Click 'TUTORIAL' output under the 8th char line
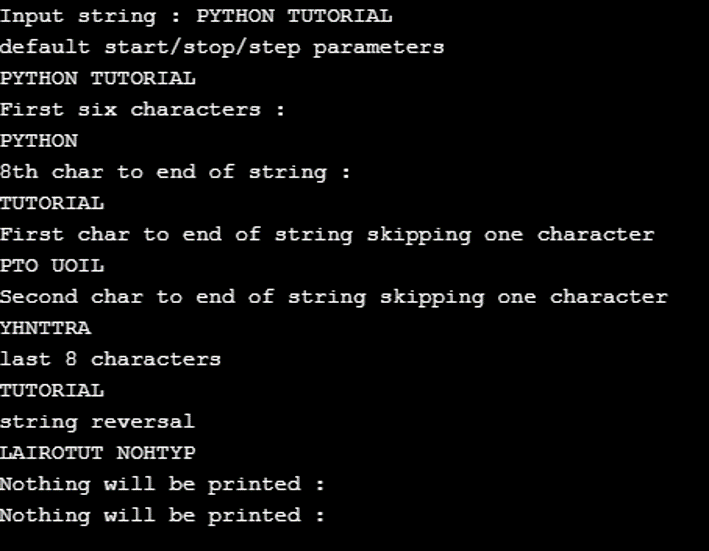Viewport: 709px width, 551px height. coord(52,203)
